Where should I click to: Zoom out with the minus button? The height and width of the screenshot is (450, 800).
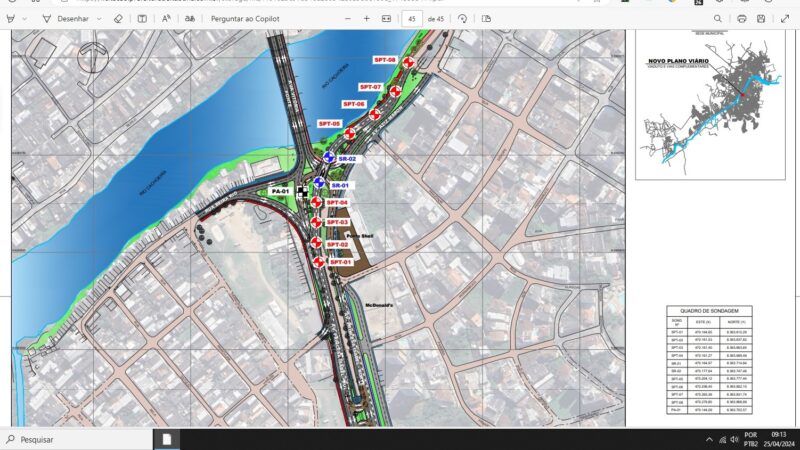point(348,19)
